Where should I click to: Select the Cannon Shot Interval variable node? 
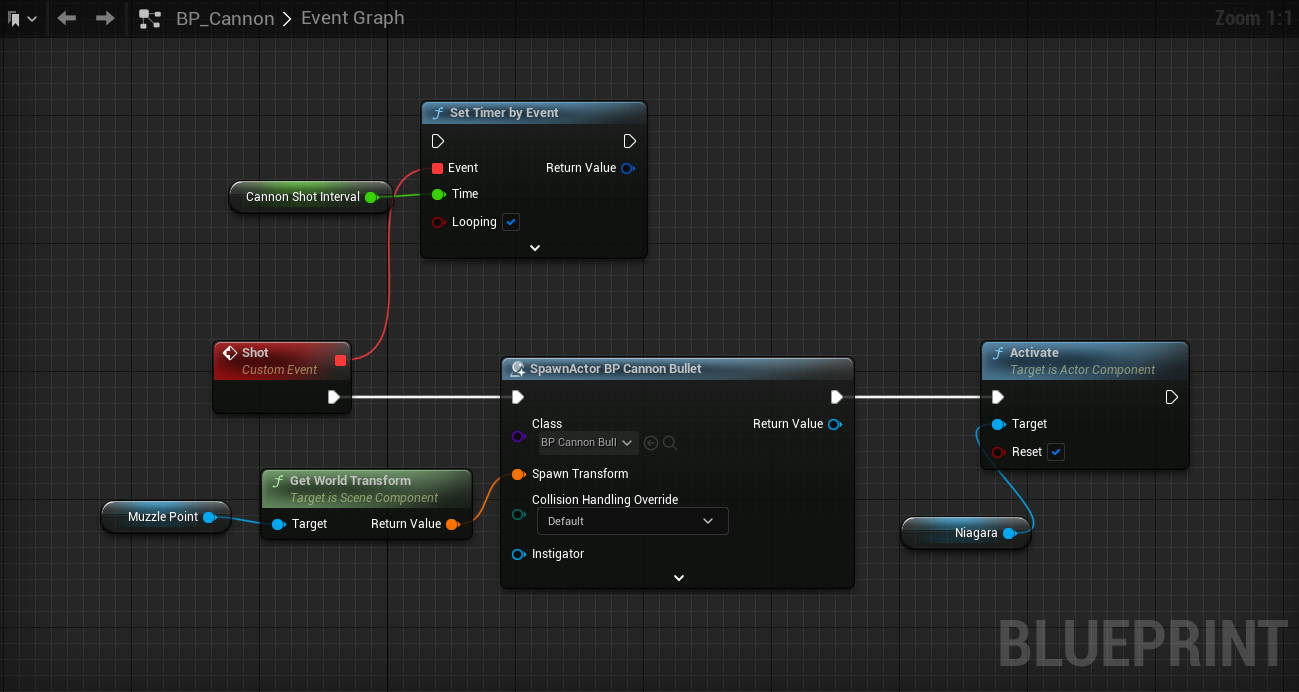309,197
